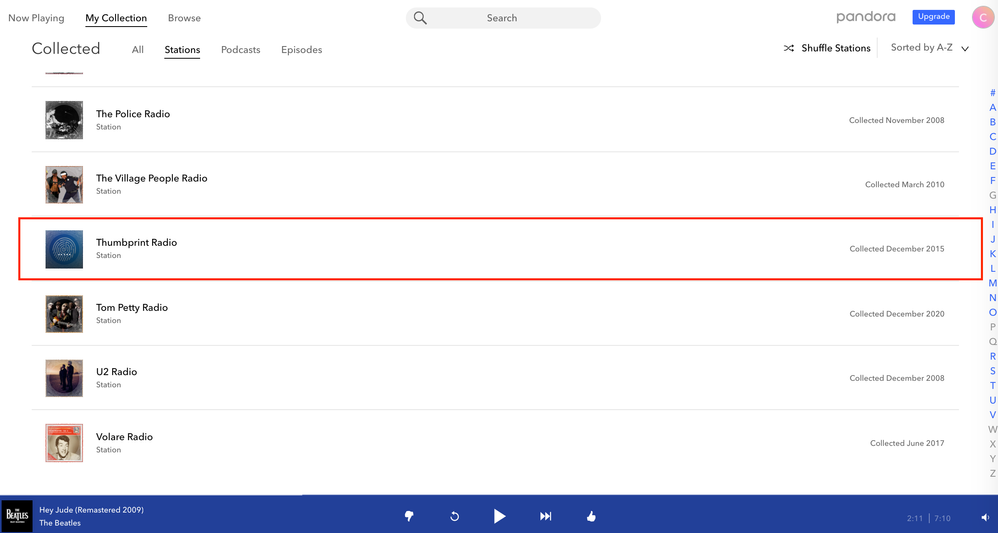Start playback with the play button
This screenshot has width=998, height=533.
500,516
